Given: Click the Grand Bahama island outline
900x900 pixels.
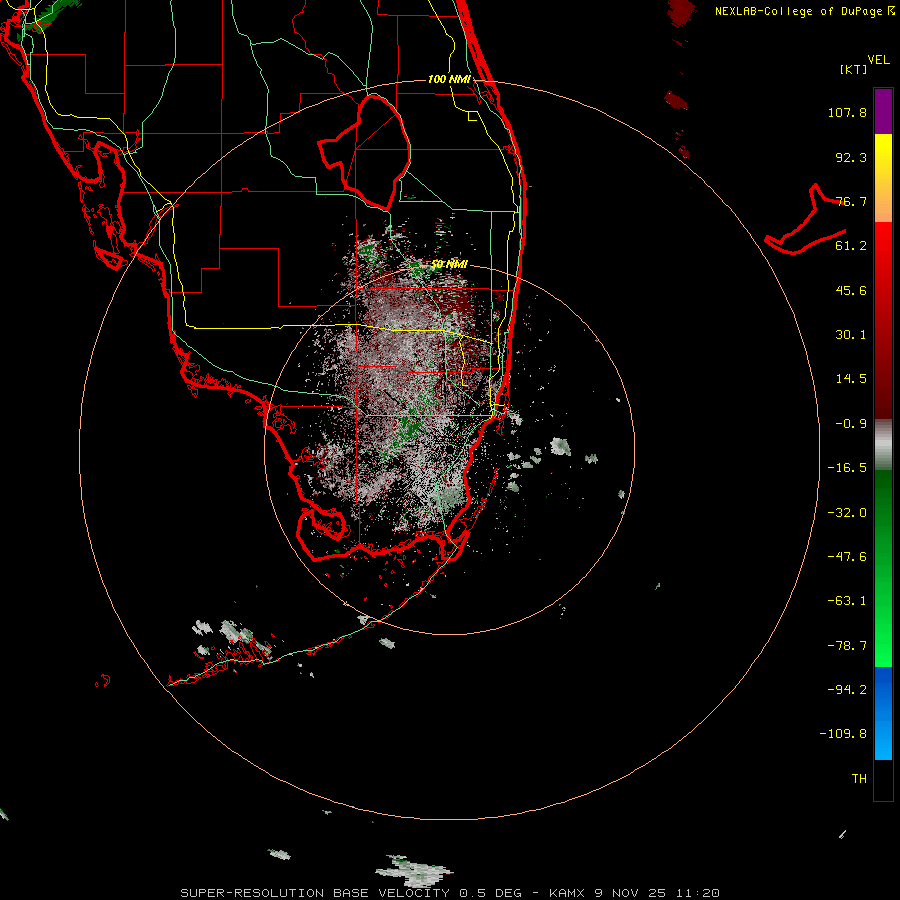Looking at the screenshot, I should click(x=806, y=220).
